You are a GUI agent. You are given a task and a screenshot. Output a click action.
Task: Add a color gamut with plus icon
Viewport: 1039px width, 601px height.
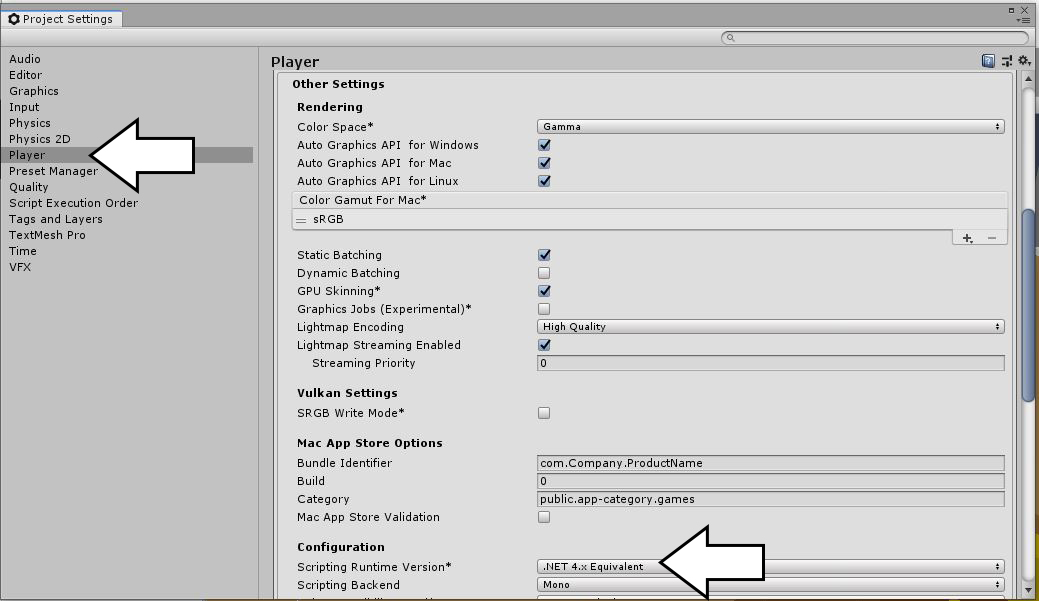tap(967, 238)
